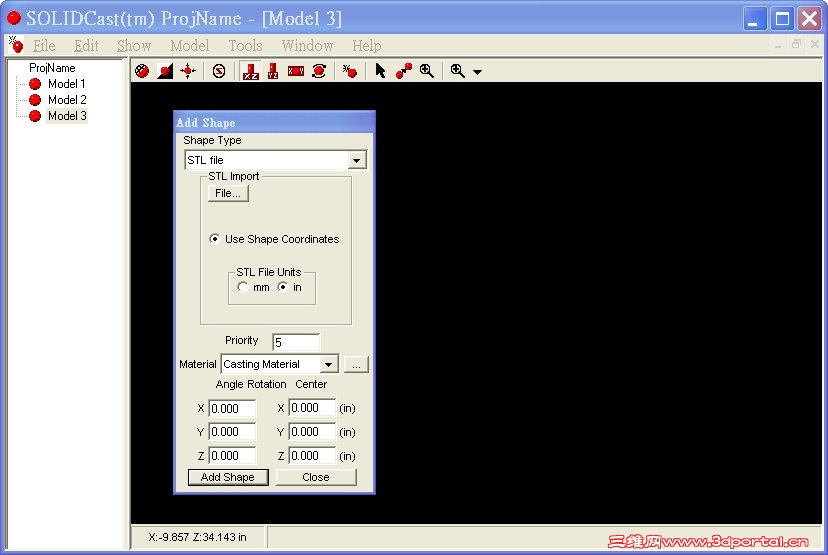This screenshot has width=828, height=555.
Task: Click the File... button in STL Import
Action: coord(228,193)
